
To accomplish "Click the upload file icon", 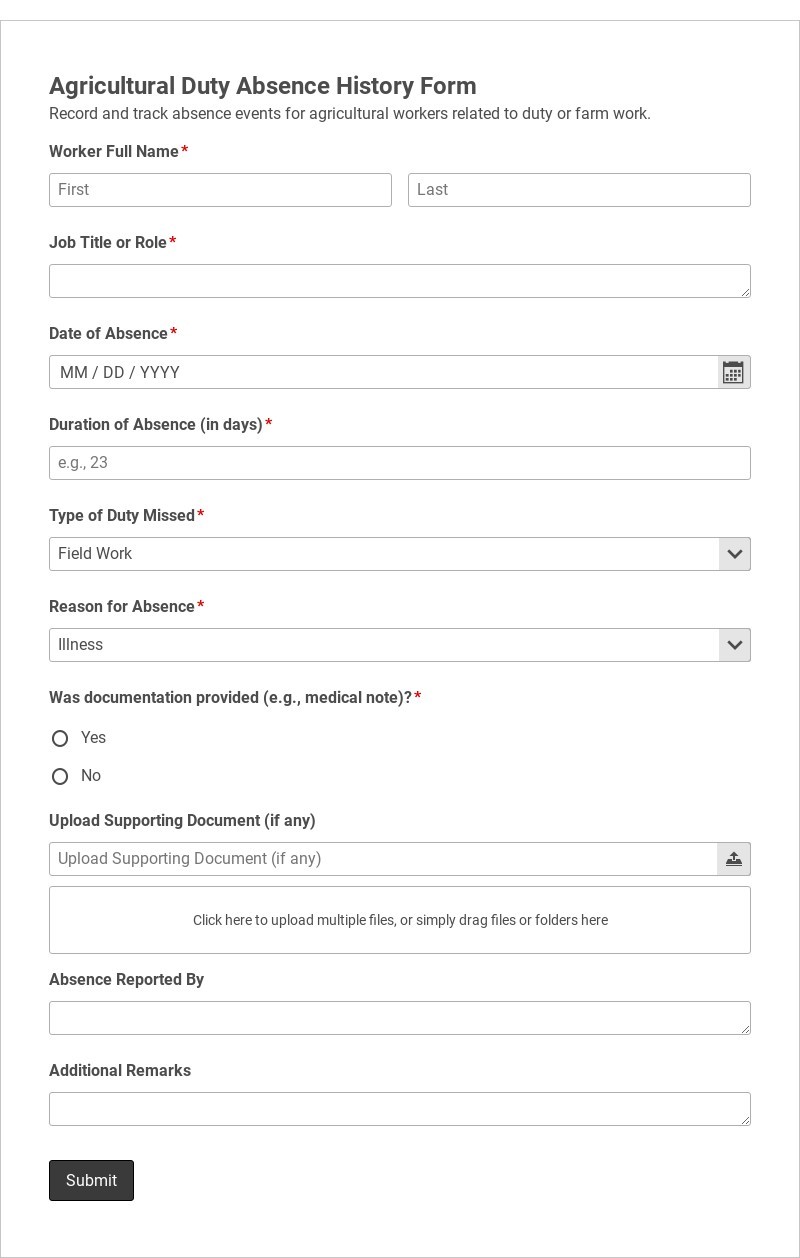I will click(x=733, y=859).
